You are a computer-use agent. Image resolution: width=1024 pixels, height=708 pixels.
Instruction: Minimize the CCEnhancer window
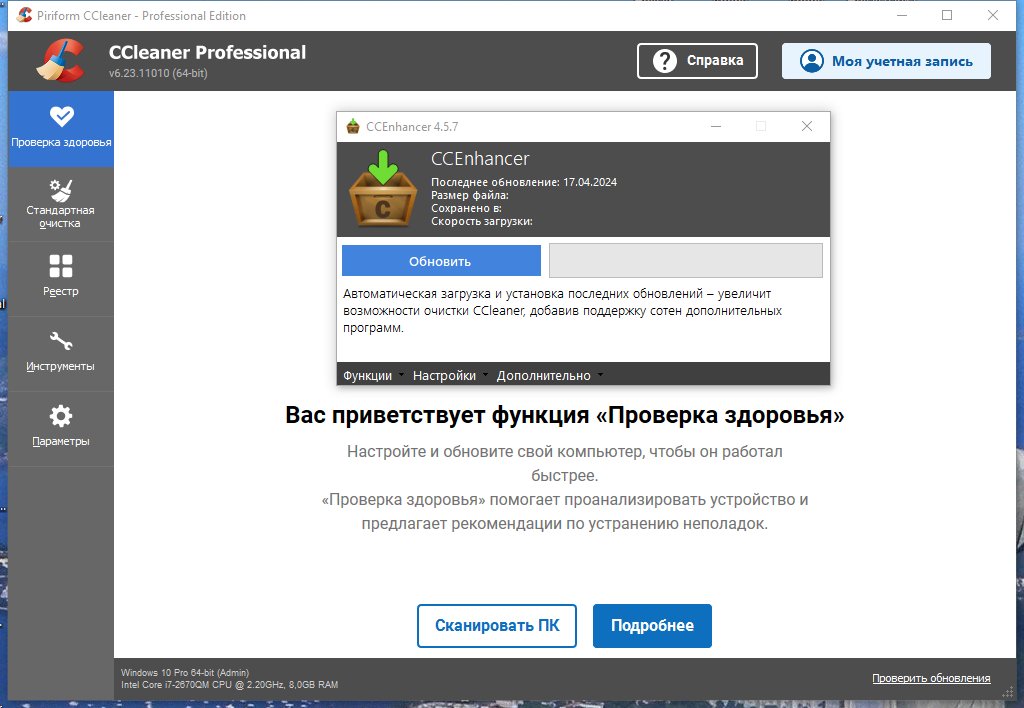coord(716,126)
